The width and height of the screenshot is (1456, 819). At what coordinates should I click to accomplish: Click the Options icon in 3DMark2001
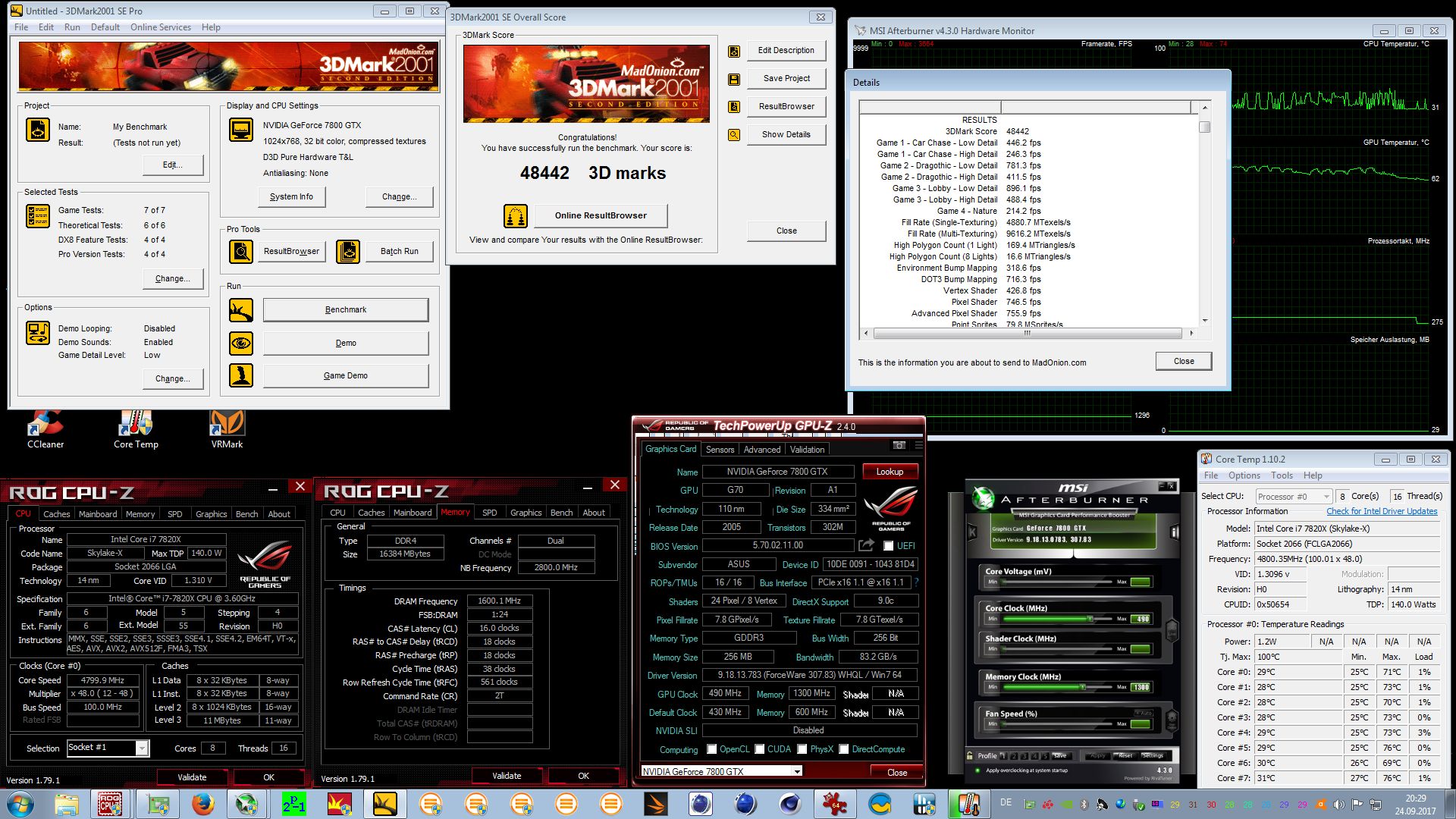point(38,332)
